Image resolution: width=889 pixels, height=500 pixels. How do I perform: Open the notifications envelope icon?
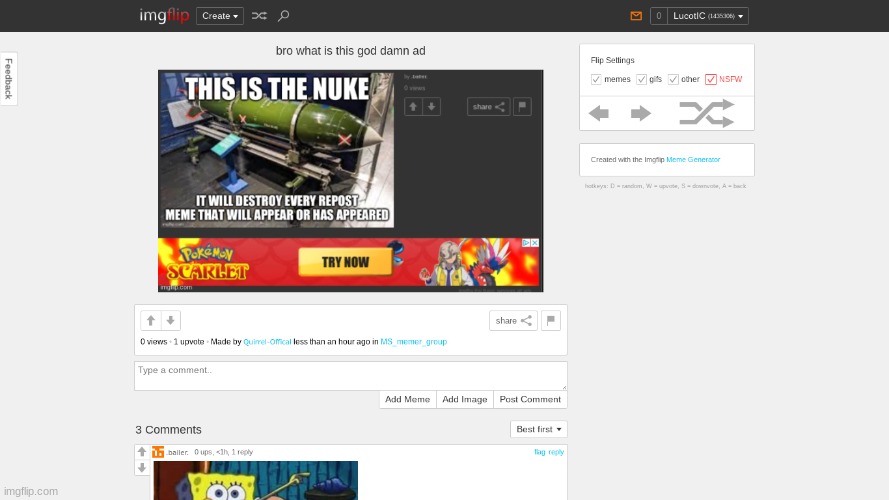pos(636,16)
